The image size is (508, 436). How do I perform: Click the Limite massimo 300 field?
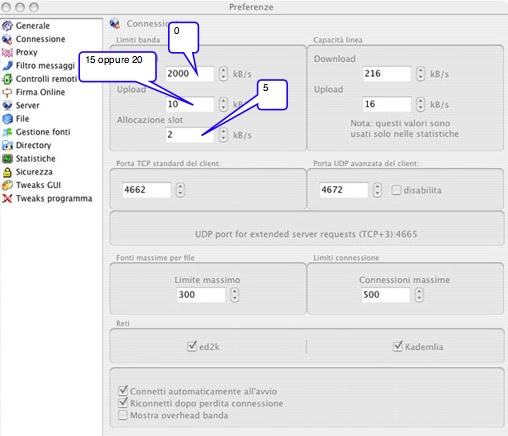201,295
